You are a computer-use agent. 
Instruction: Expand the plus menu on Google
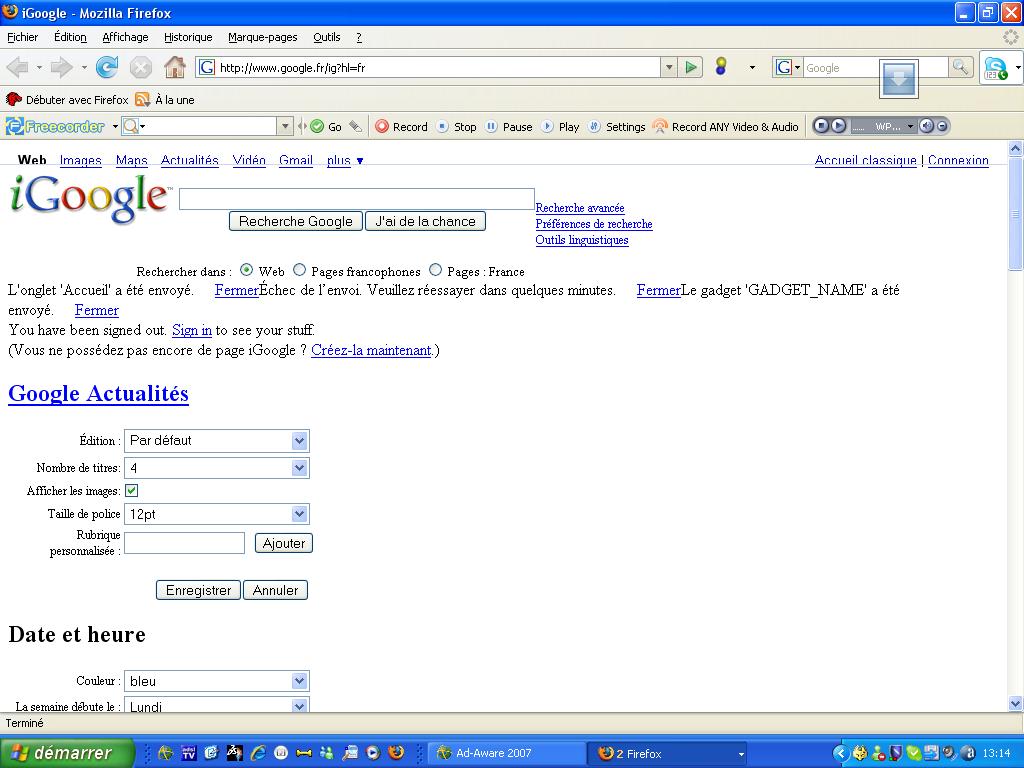click(x=345, y=161)
